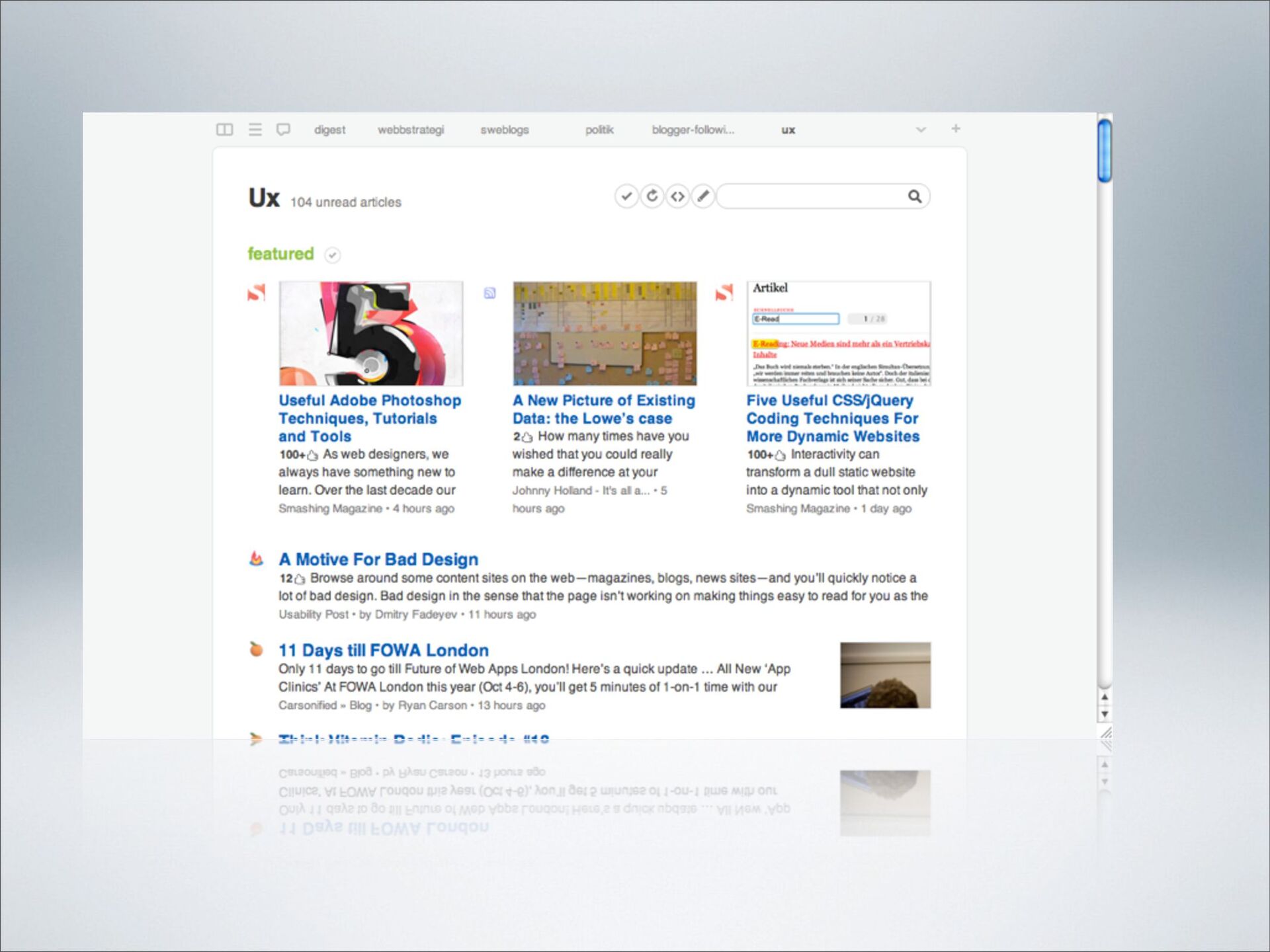Open the politik tab
This screenshot has width=1270, height=952.
[599, 130]
